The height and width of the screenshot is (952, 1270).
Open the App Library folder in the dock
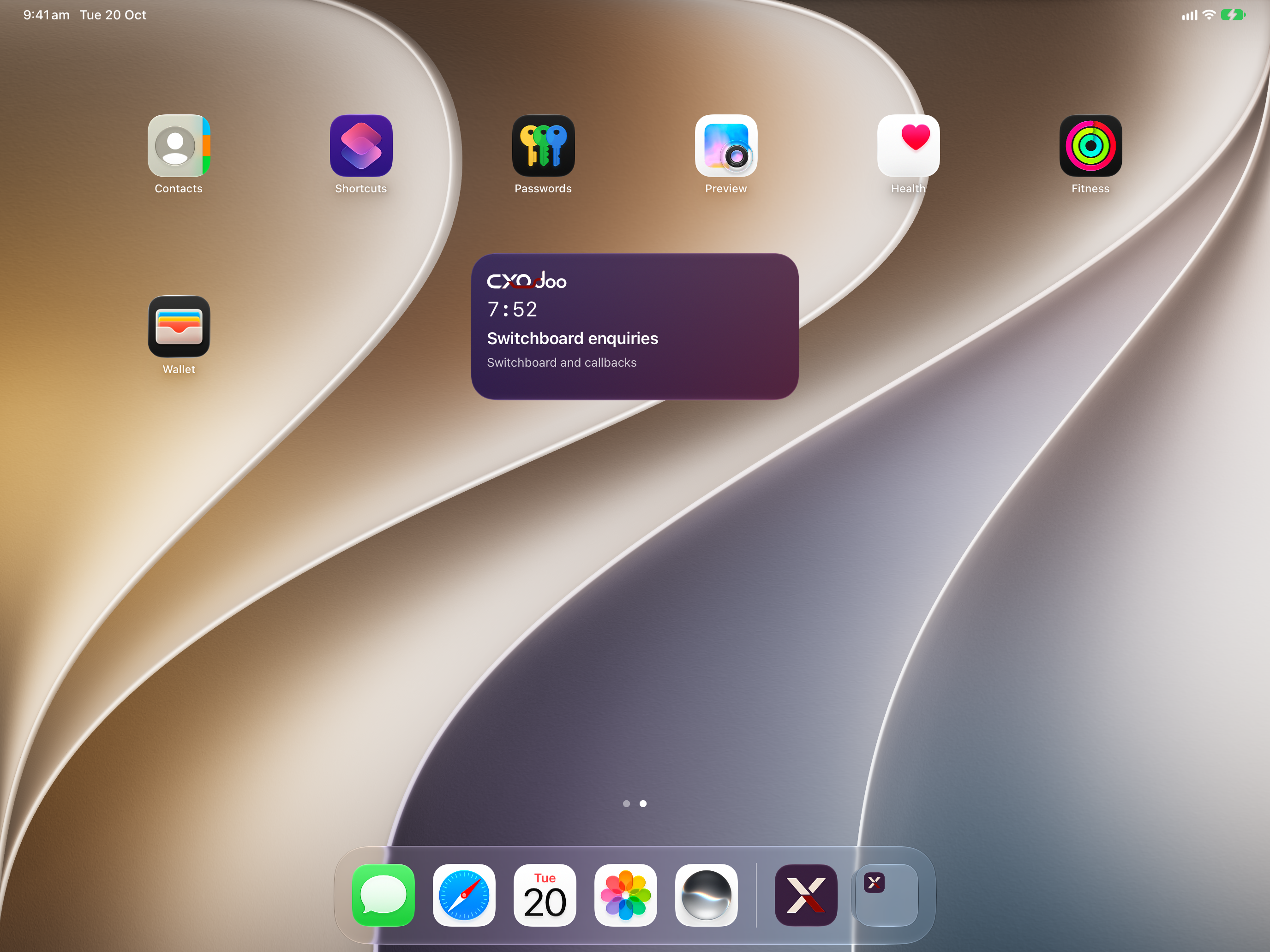pyautogui.click(x=887, y=895)
